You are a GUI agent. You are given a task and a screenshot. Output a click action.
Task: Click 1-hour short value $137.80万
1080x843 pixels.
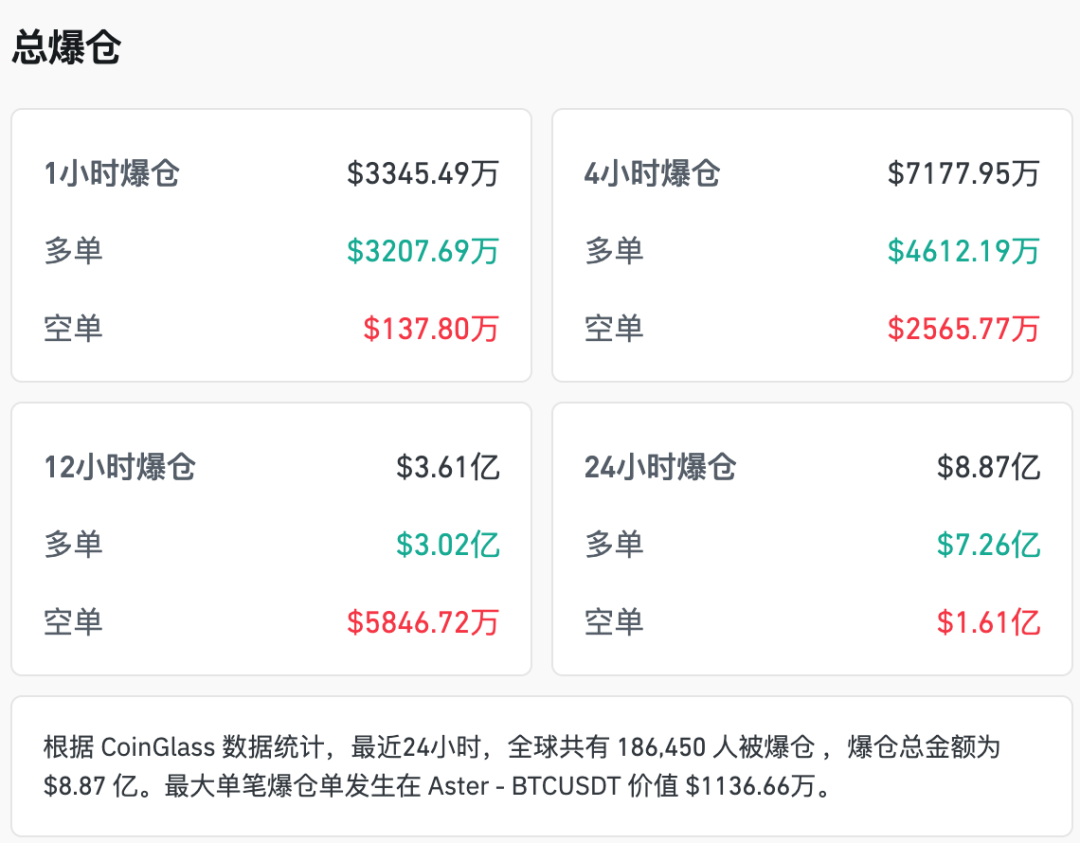tap(430, 328)
